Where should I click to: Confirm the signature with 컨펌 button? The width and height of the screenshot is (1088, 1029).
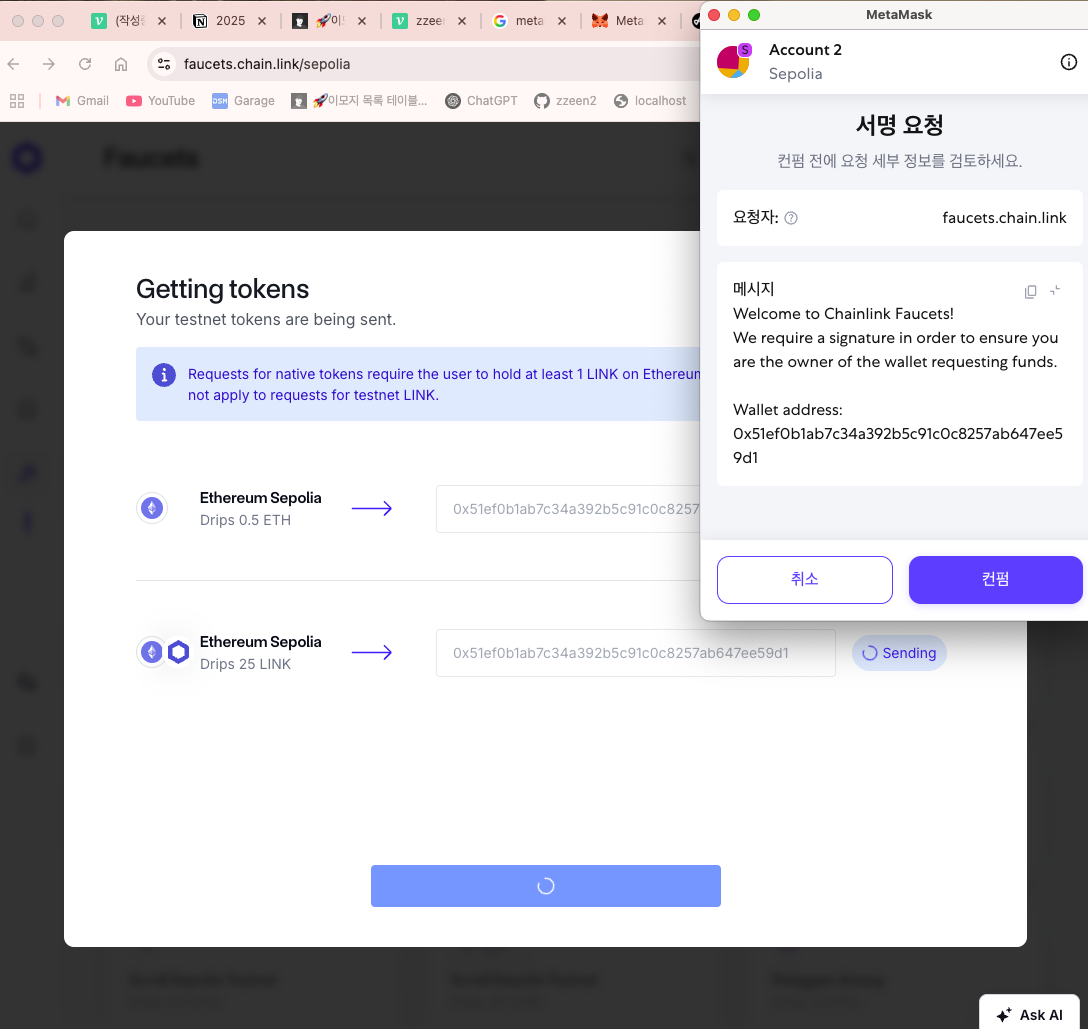[x=995, y=579]
